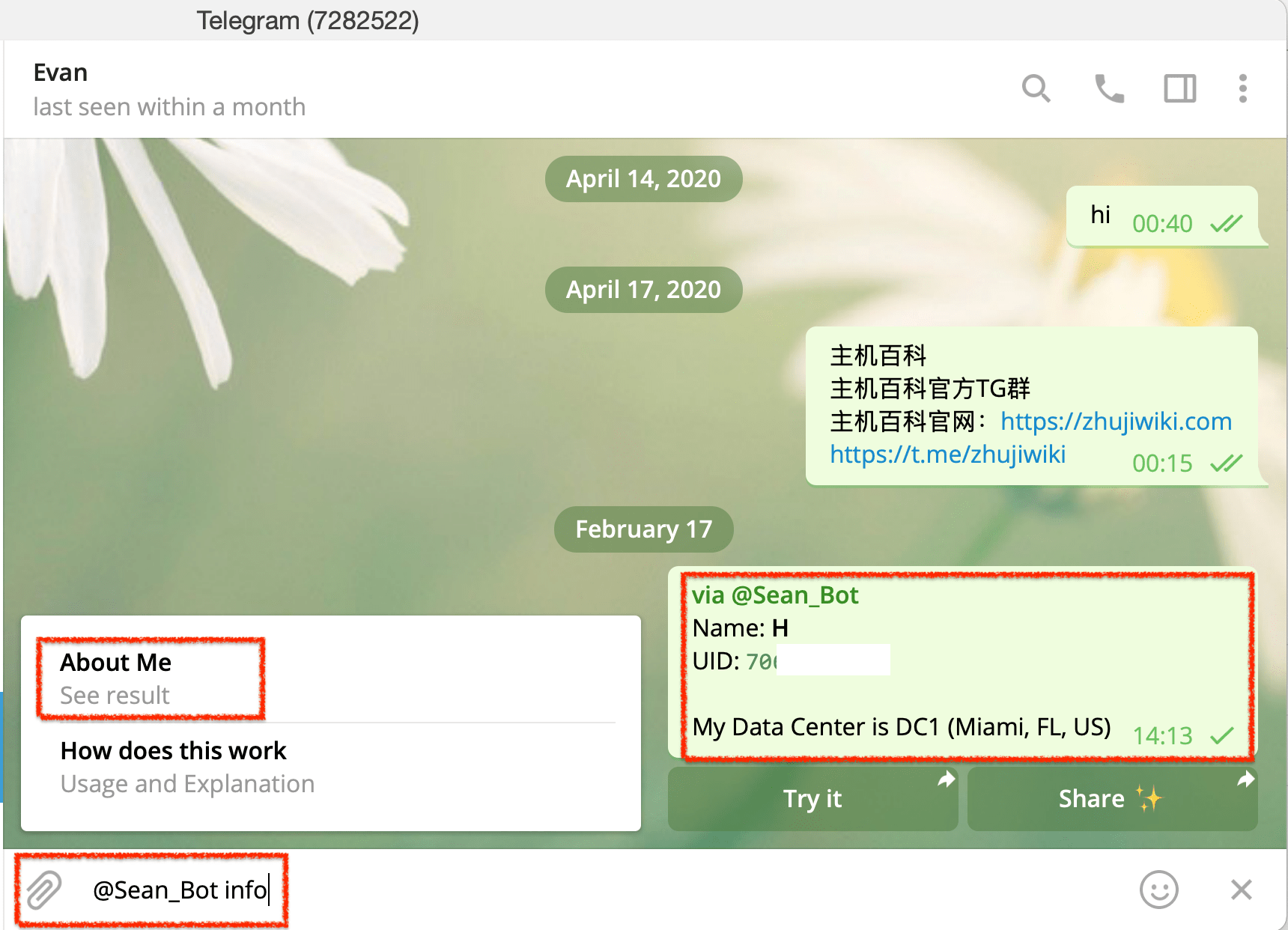1288x930 pixels.
Task: Open the https://zhujiwiki.com link
Action: click(1115, 421)
